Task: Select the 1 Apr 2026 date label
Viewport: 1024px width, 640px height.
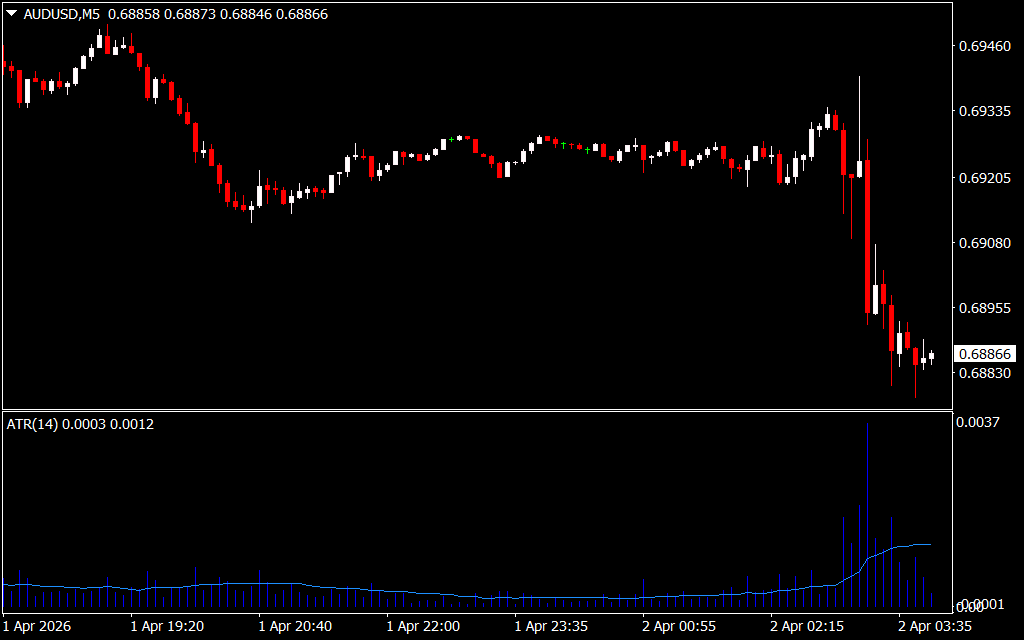Action: 39,626
